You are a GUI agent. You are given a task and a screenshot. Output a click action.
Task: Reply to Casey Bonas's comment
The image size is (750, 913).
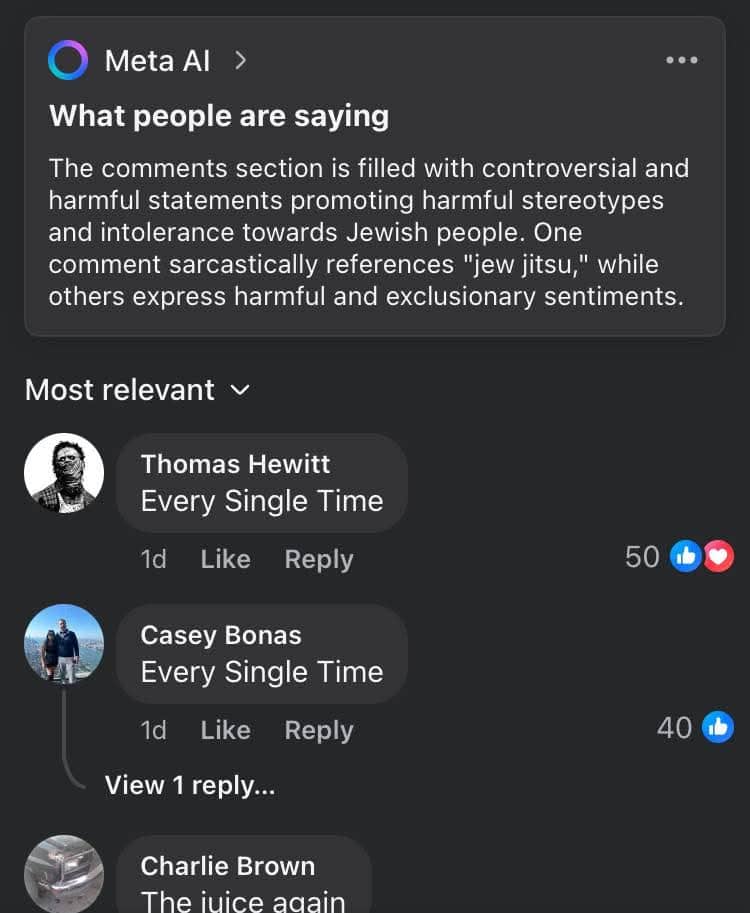point(319,730)
